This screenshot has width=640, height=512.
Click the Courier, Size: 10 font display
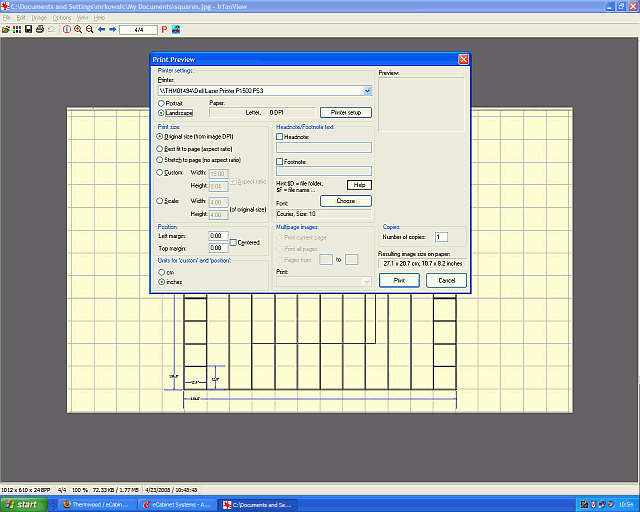pyautogui.click(x=324, y=214)
